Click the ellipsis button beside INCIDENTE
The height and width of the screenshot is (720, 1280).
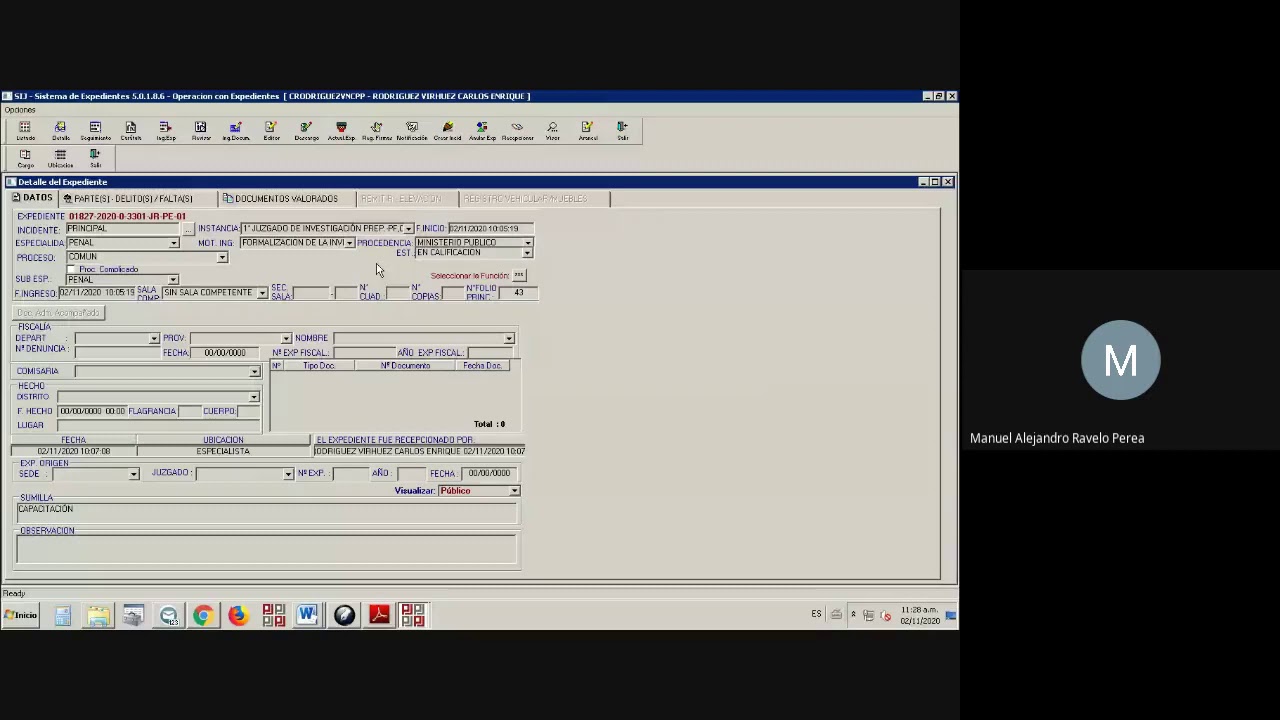pos(187,230)
